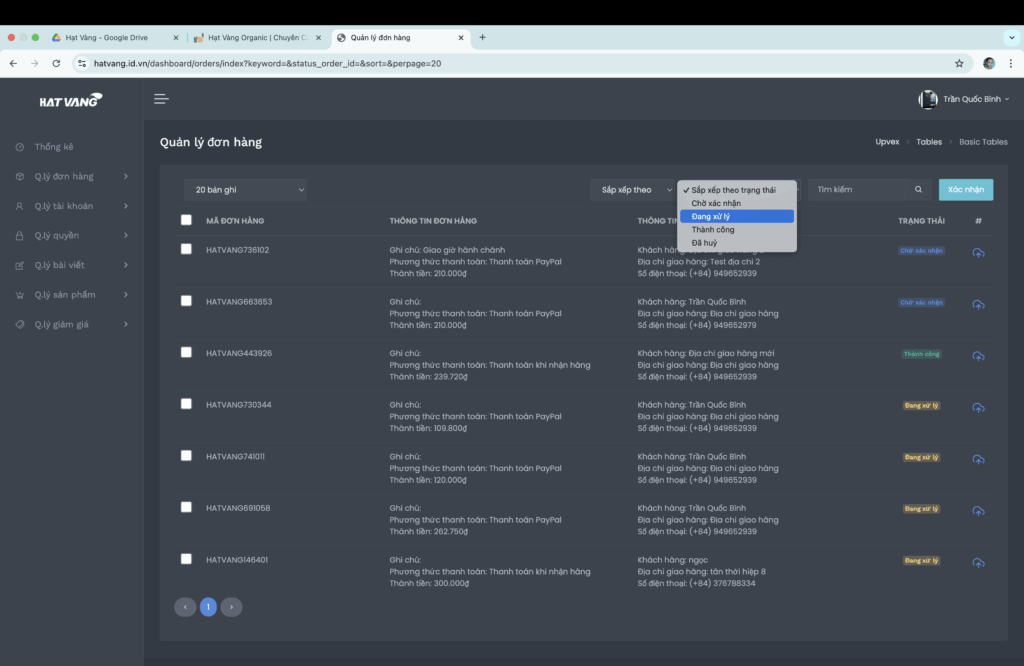Go to next page arrow in pagination
The height and width of the screenshot is (666, 1024).
[231, 607]
